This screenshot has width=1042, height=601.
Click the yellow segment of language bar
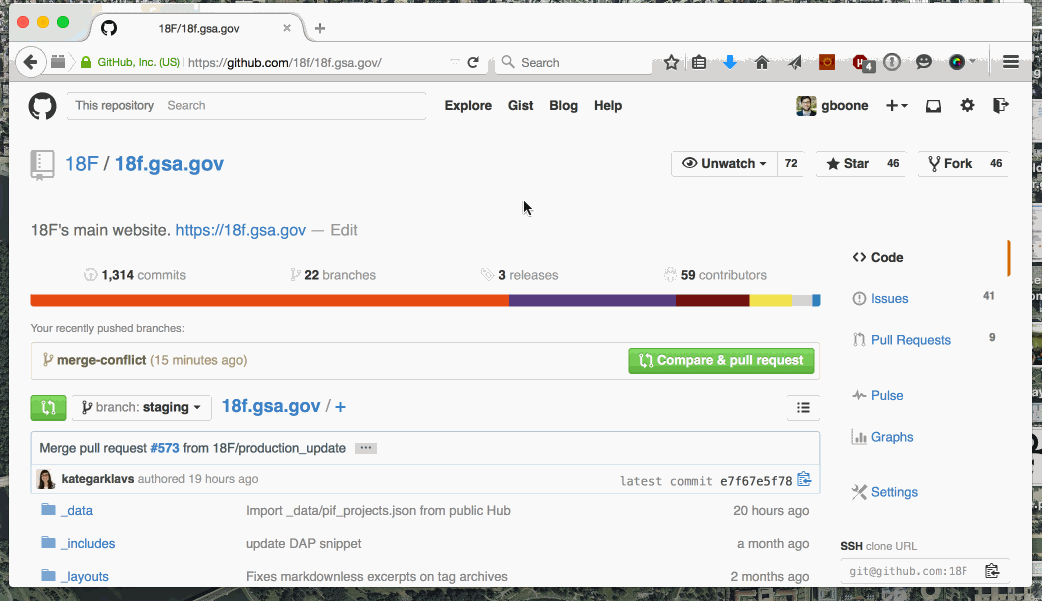click(x=771, y=300)
